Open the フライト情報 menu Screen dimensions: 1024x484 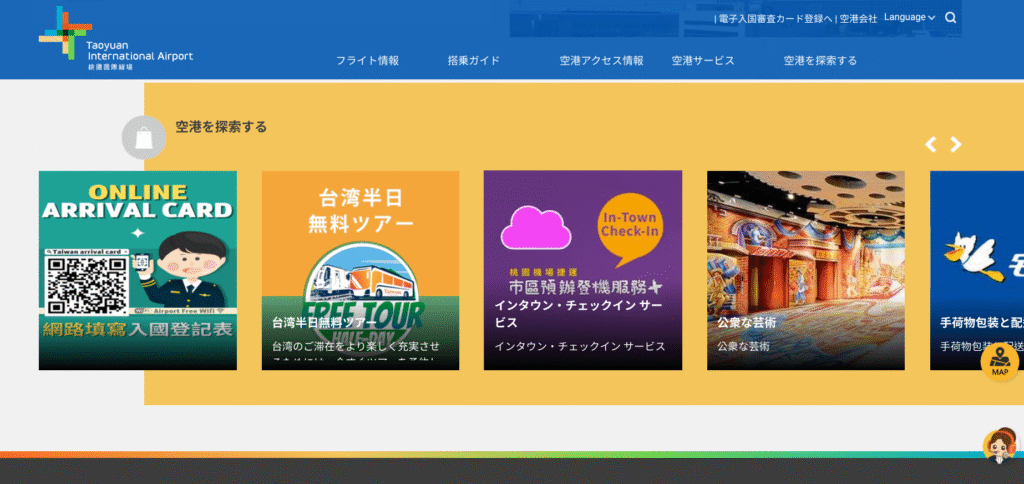pos(367,61)
